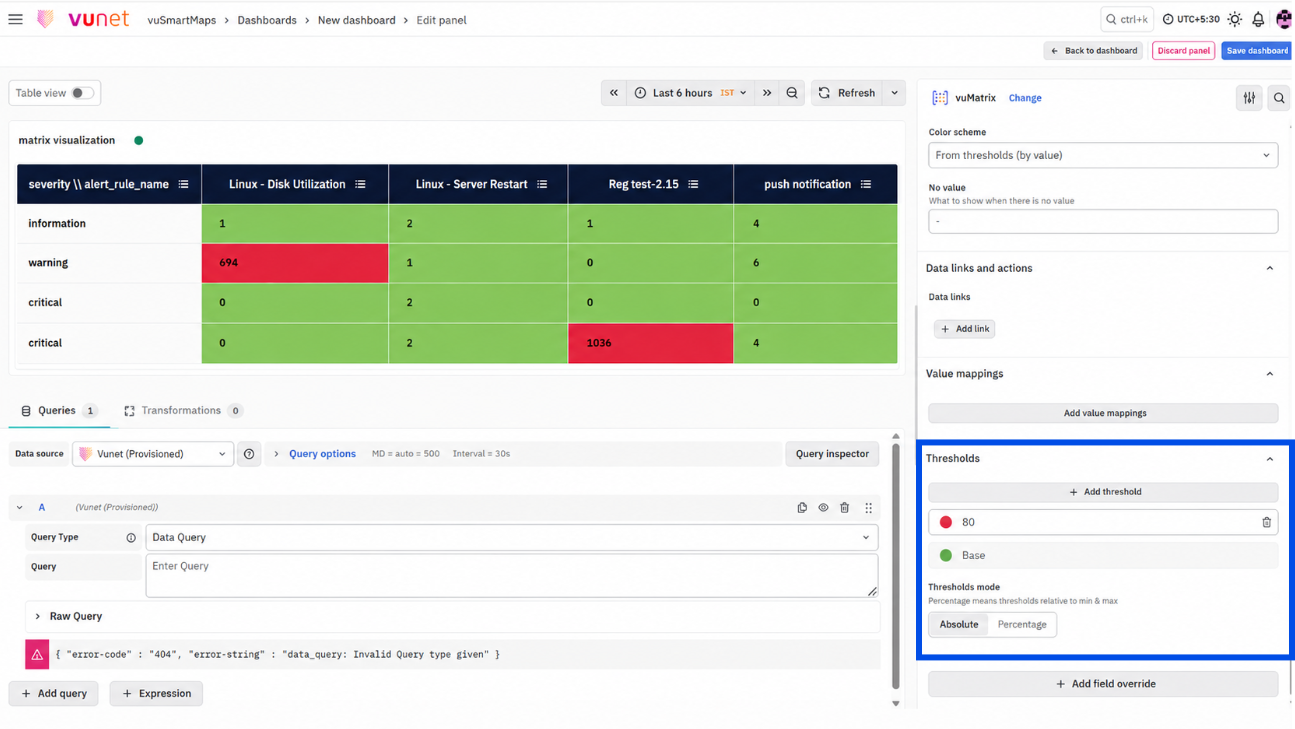Image resolution: width=1295 pixels, height=729 pixels.
Task: Duplicate query A with copy icon
Action: pyautogui.click(x=802, y=508)
